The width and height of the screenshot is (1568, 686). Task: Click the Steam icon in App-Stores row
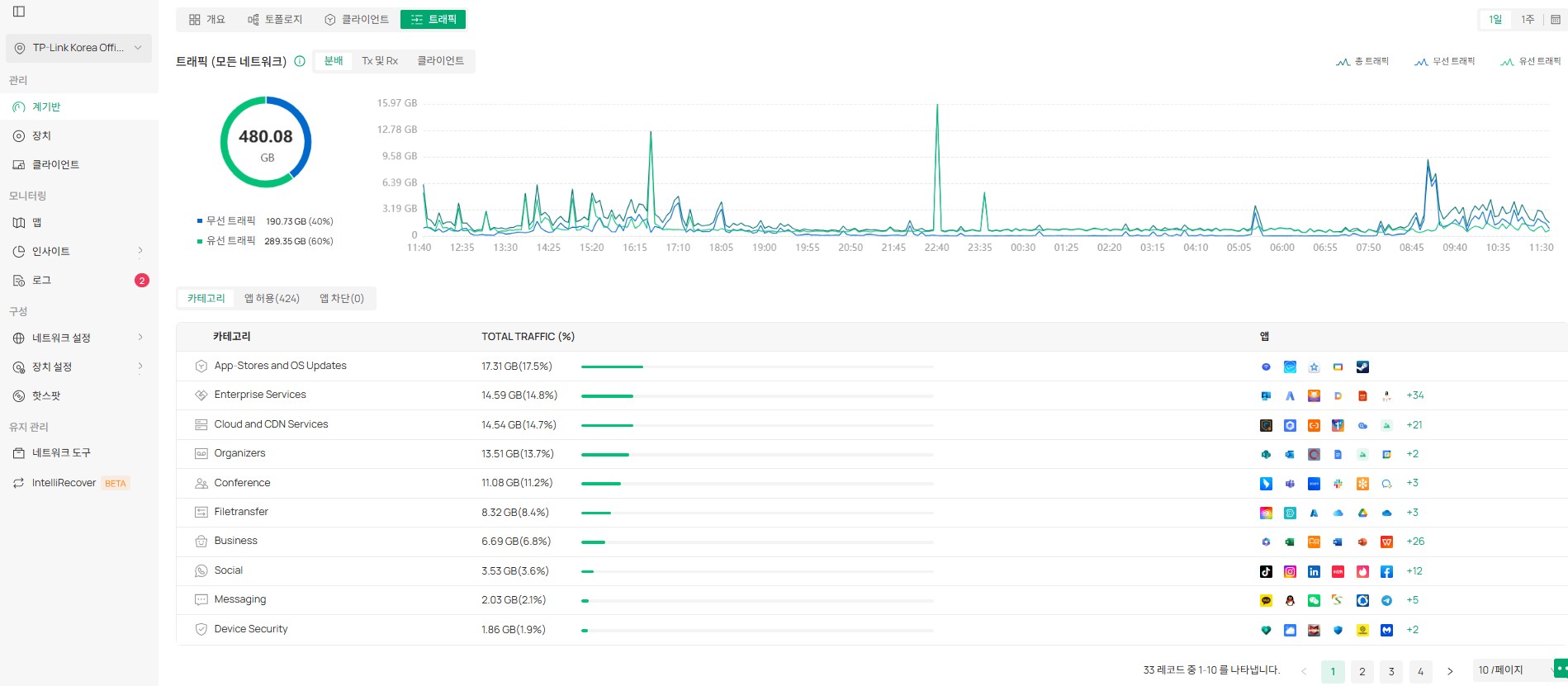[1362, 367]
